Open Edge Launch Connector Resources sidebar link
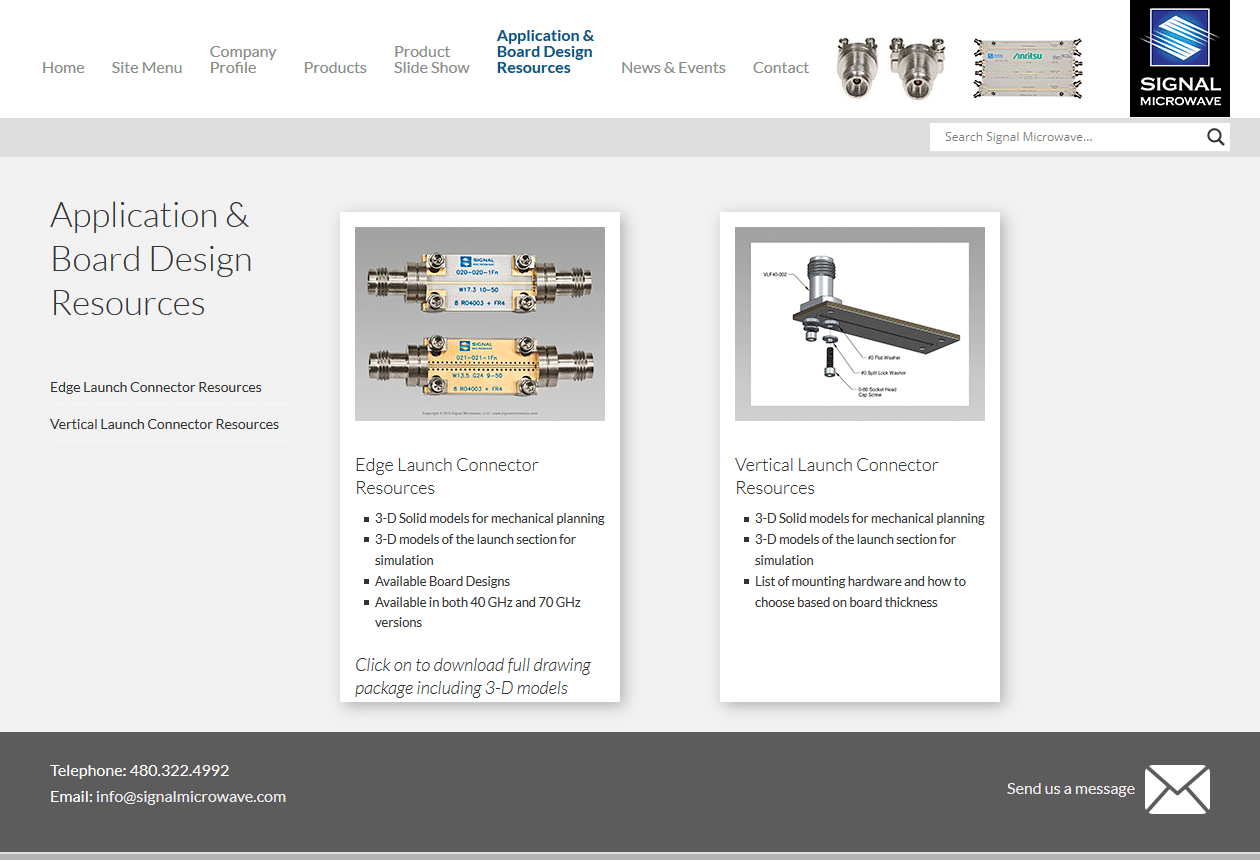Viewport: 1260px width, 860px height. 156,387
